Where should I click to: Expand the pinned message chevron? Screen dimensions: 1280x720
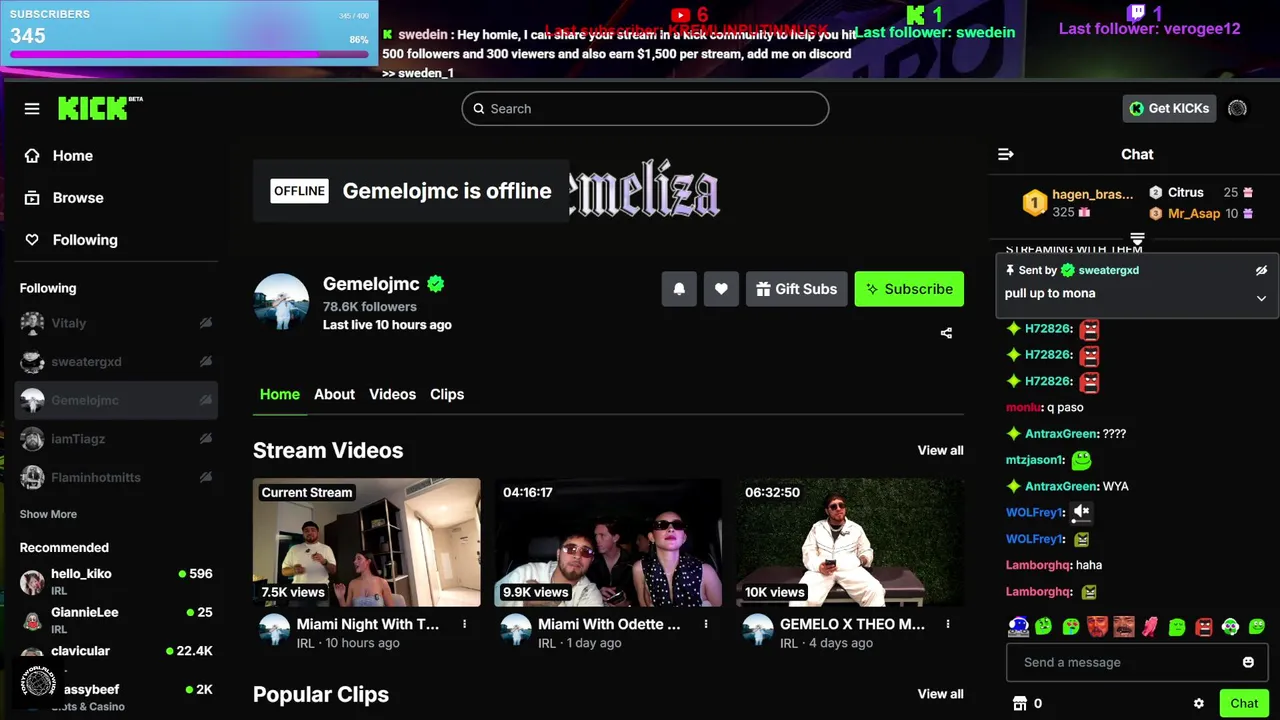click(x=1261, y=298)
